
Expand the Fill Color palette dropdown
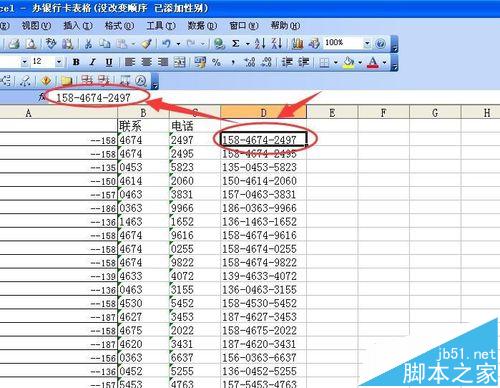[360, 62]
